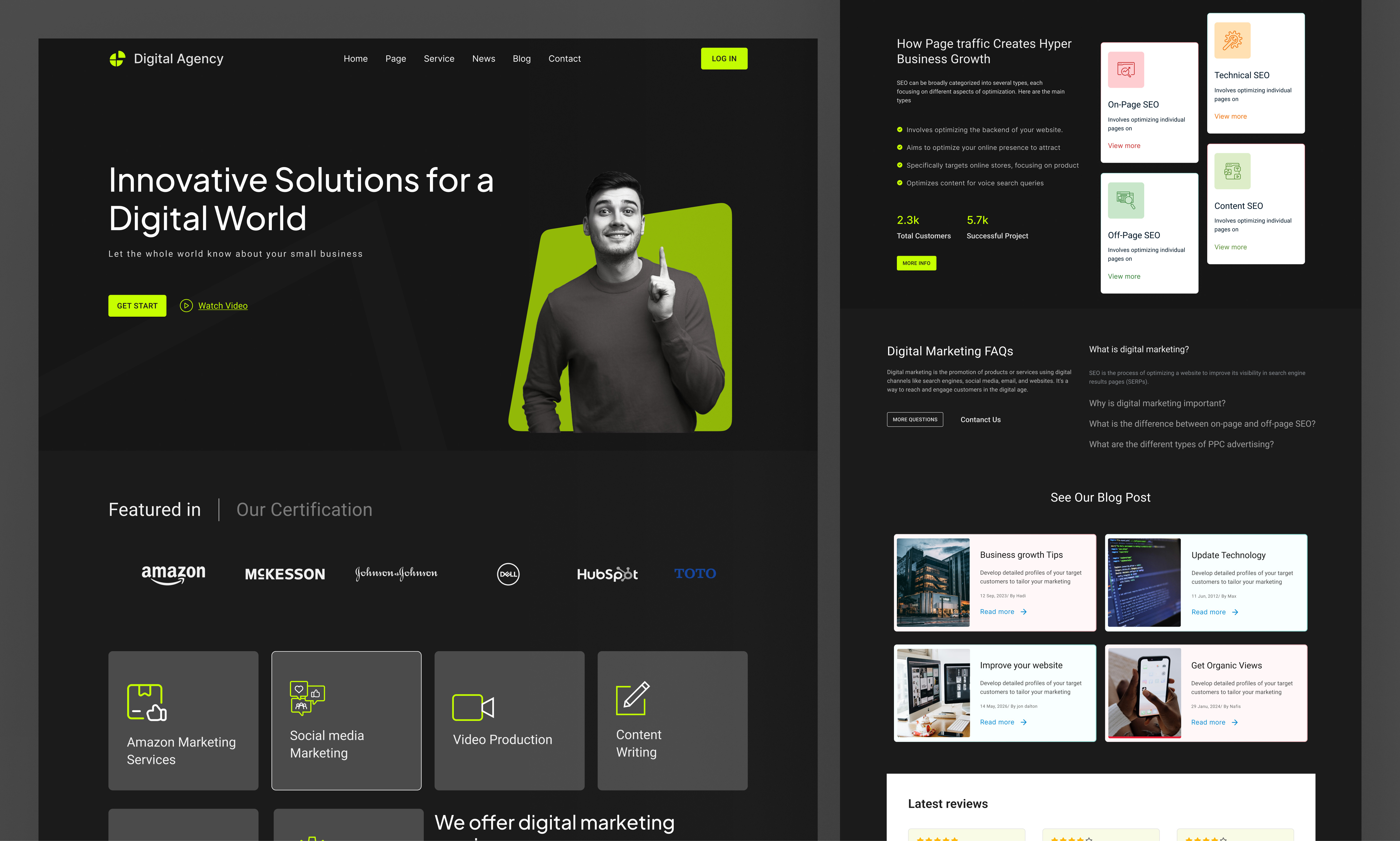
Task: Expand 'What are the different types of PPC advertising?'
Action: pos(1181,444)
